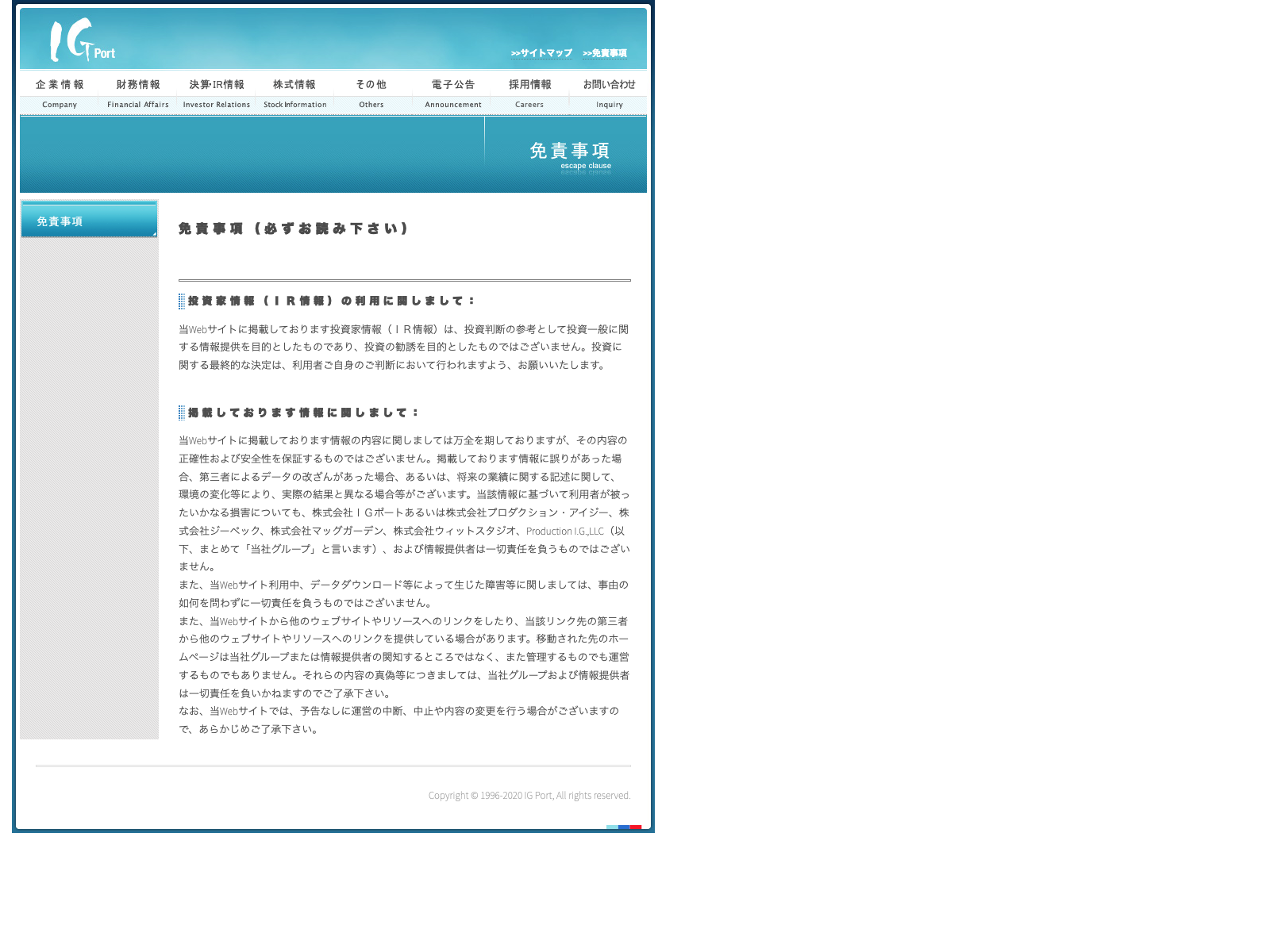Click the dotted bullet icon beside 掲載しております heading

coord(182,413)
